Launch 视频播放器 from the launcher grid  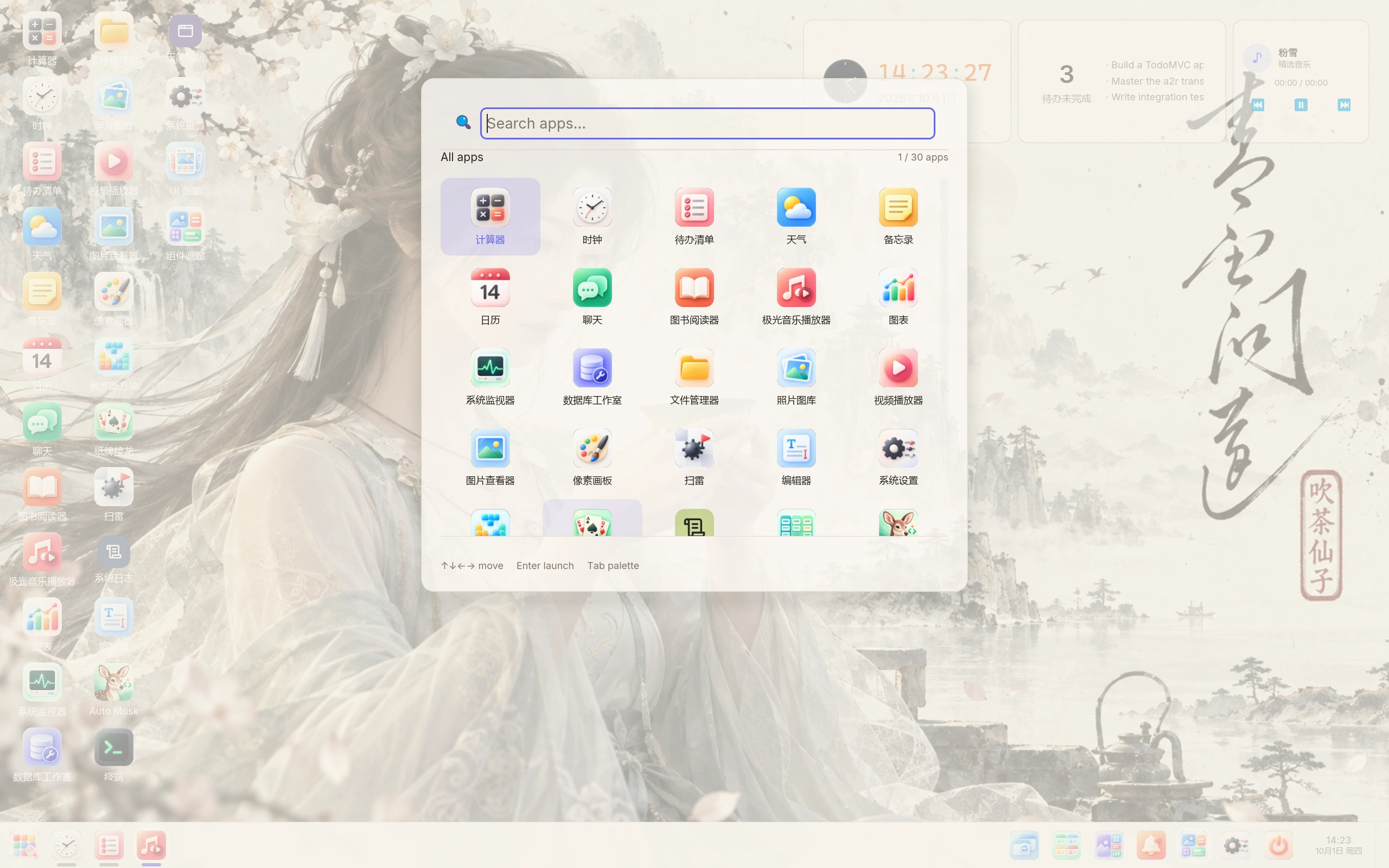[899, 377]
